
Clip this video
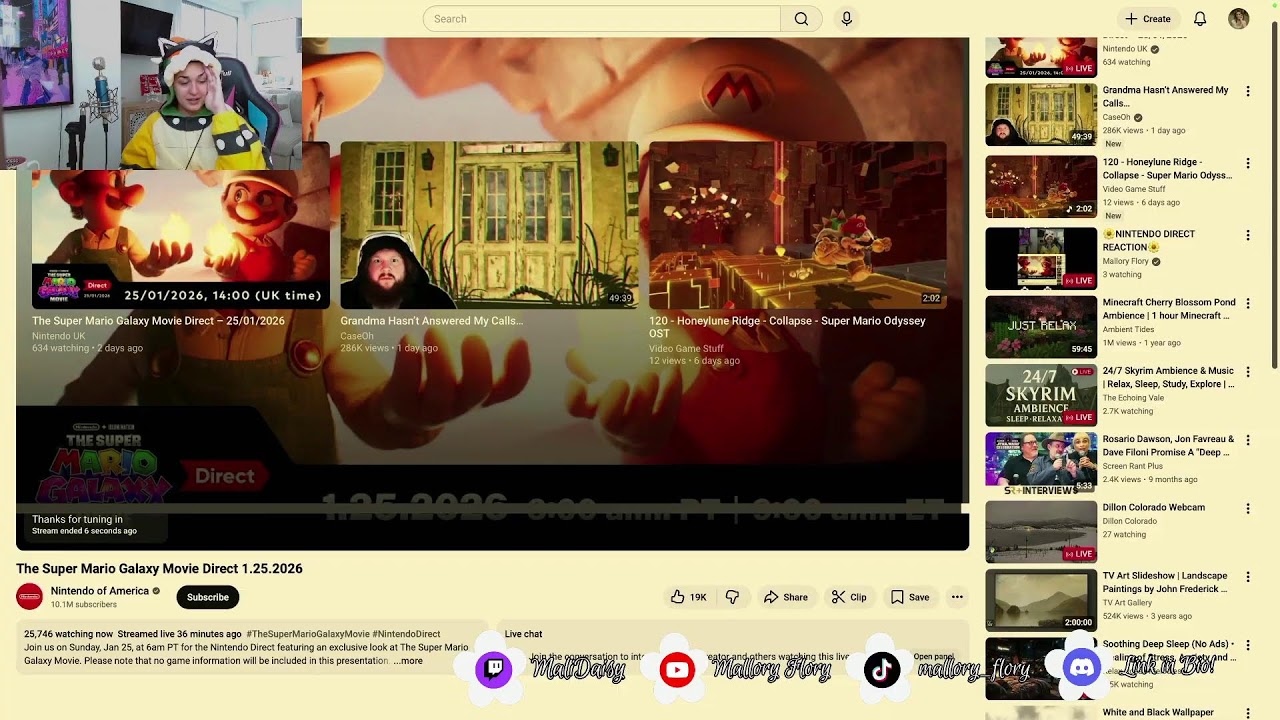point(849,597)
